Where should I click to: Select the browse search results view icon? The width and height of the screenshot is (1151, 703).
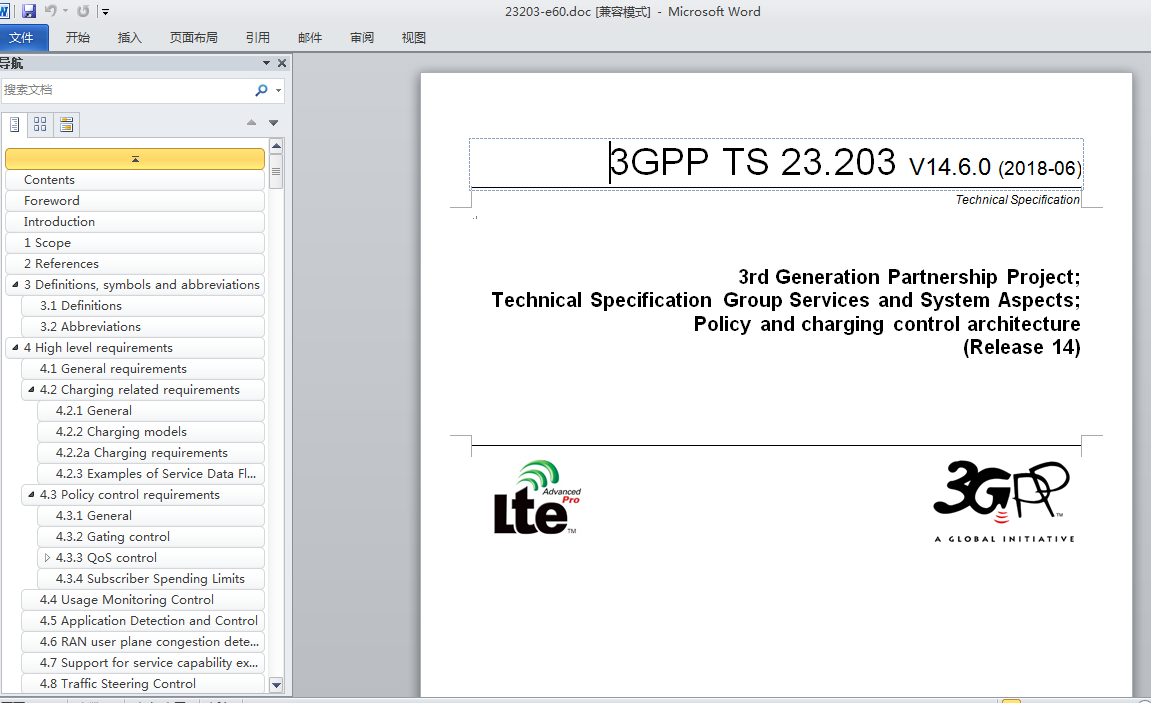[x=66, y=124]
